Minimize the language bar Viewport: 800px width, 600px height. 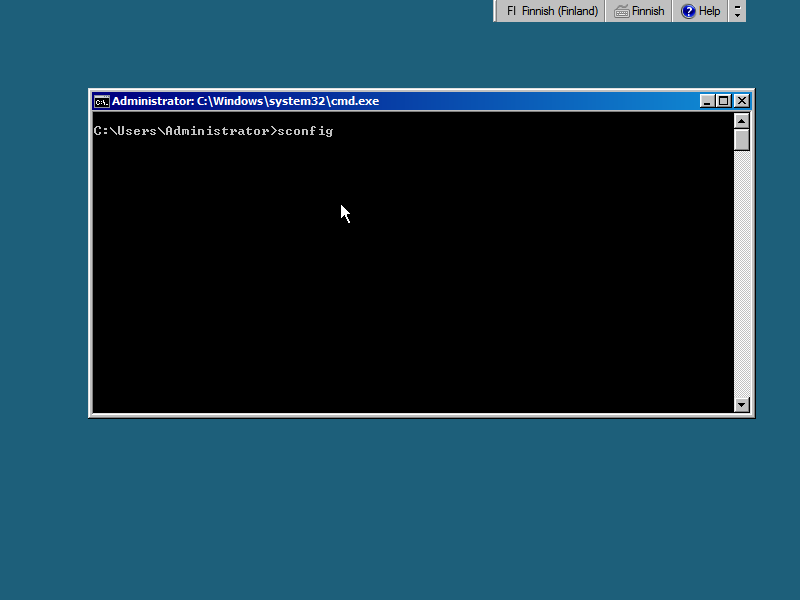(x=738, y=6)
